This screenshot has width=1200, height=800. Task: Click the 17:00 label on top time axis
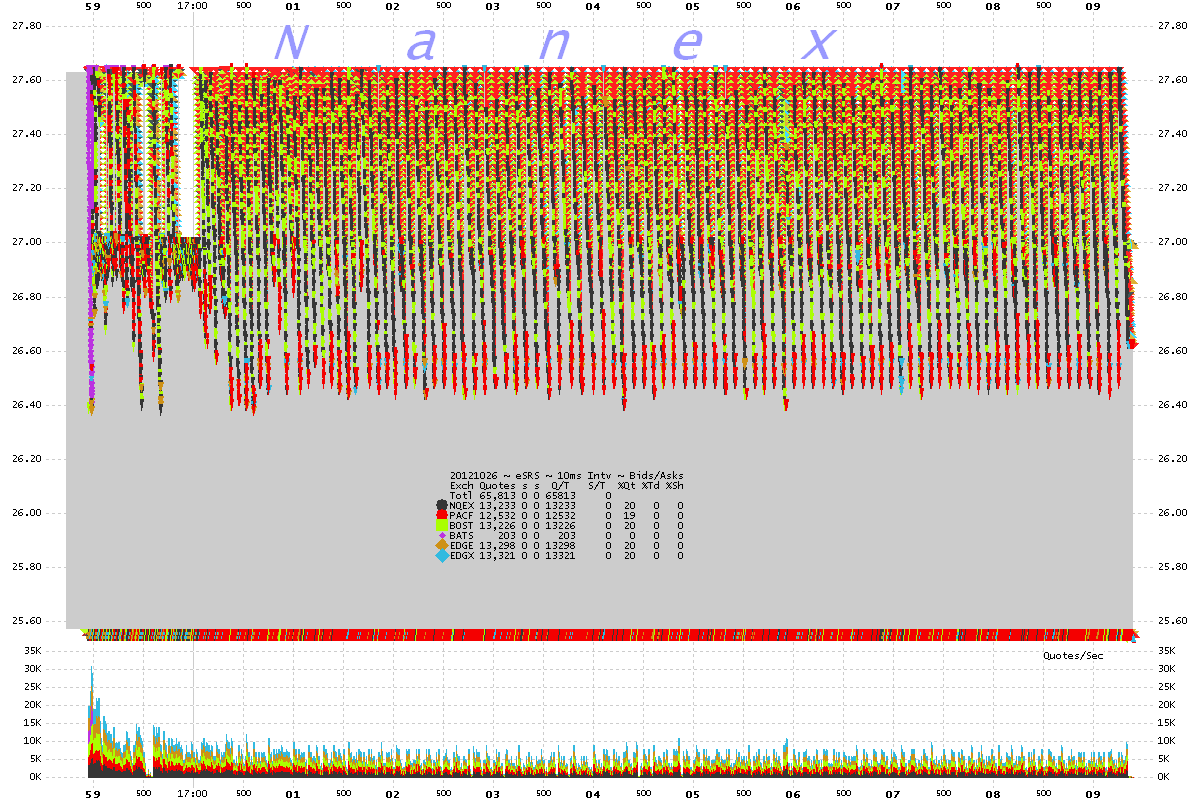pos(192,6)
